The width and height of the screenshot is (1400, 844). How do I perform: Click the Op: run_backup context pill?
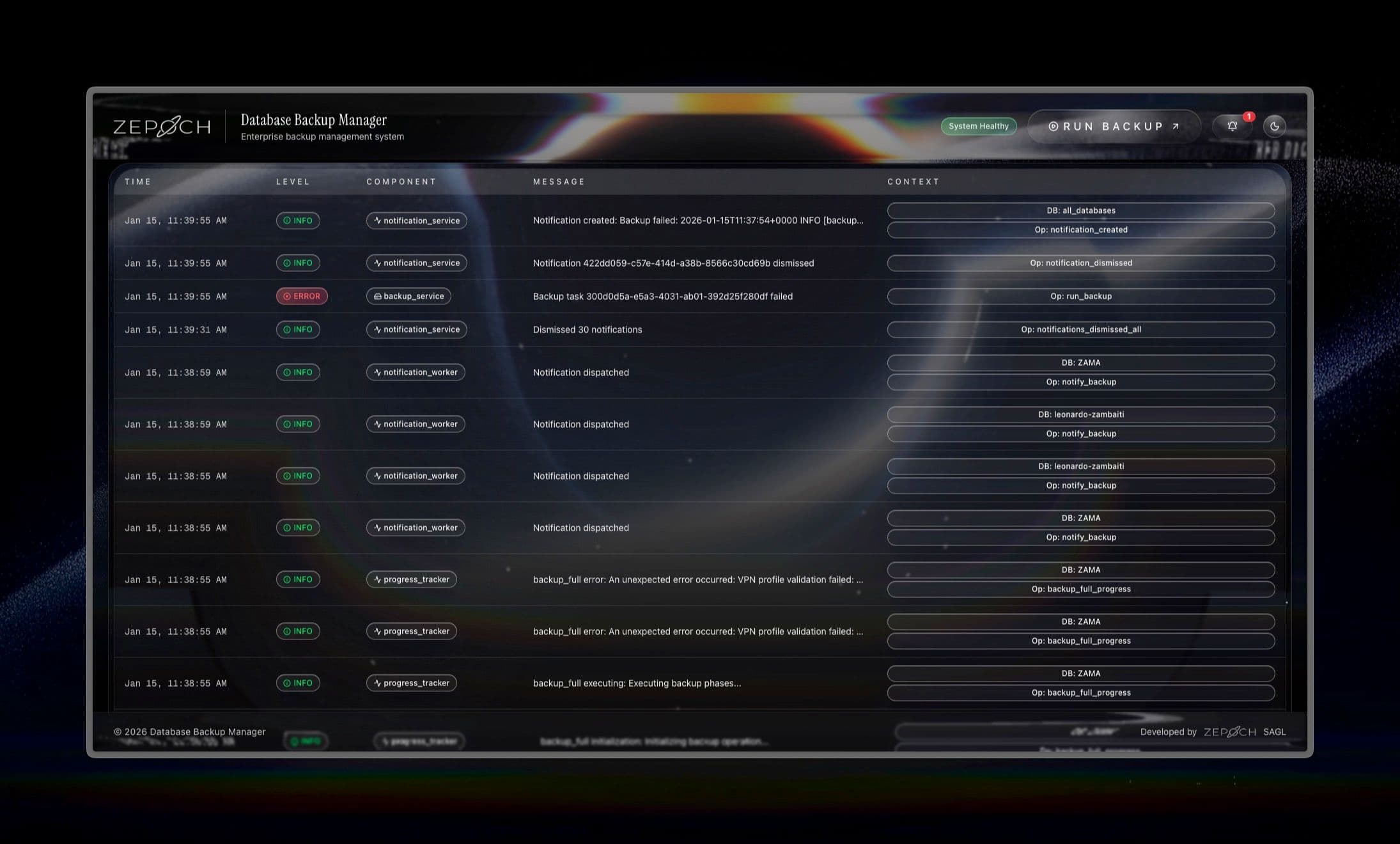(1080, 296)
